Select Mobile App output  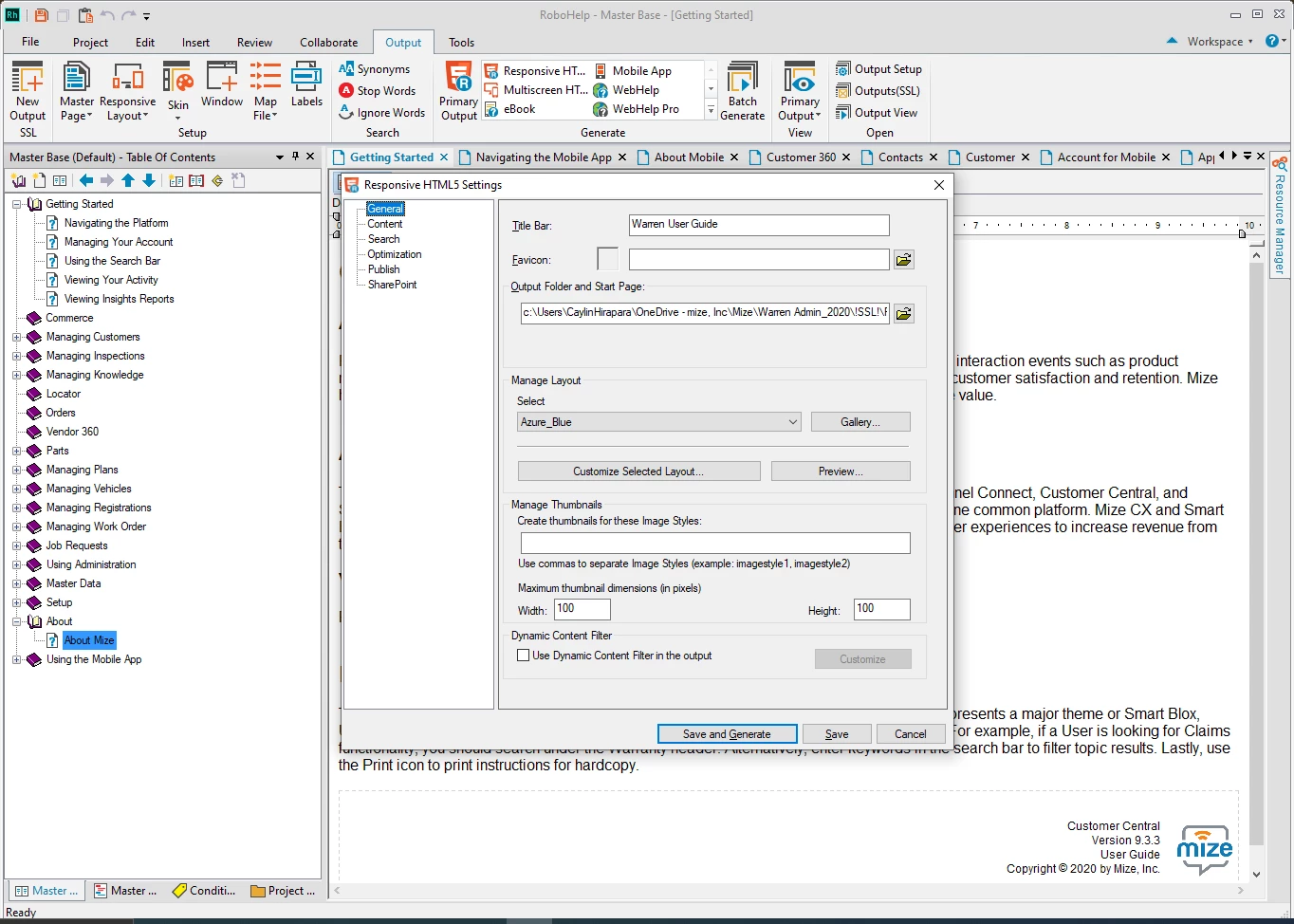pyautogui.click(x=633, y=71)
